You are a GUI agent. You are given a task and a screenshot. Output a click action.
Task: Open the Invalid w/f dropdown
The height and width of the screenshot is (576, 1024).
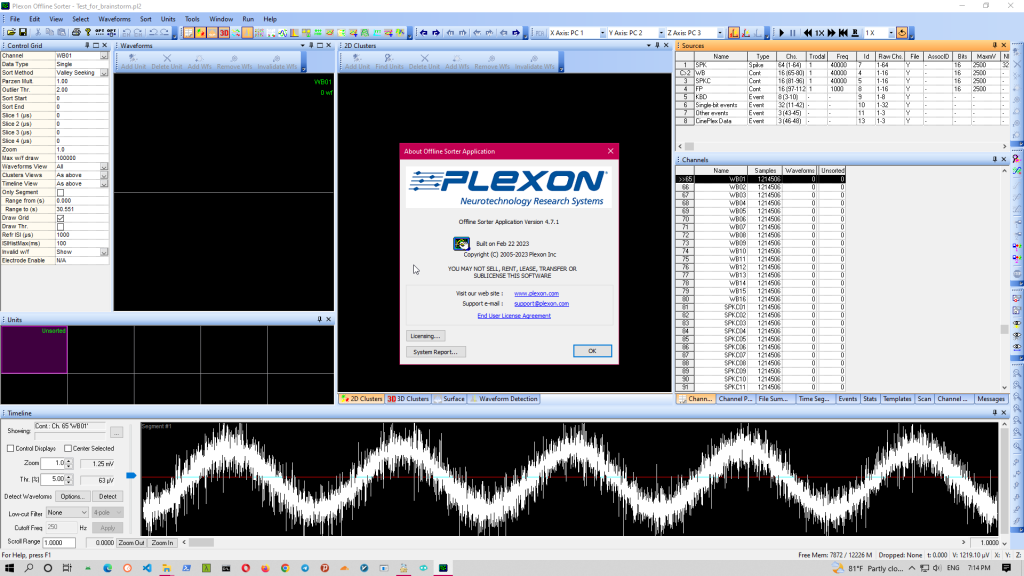coord(104,251)
